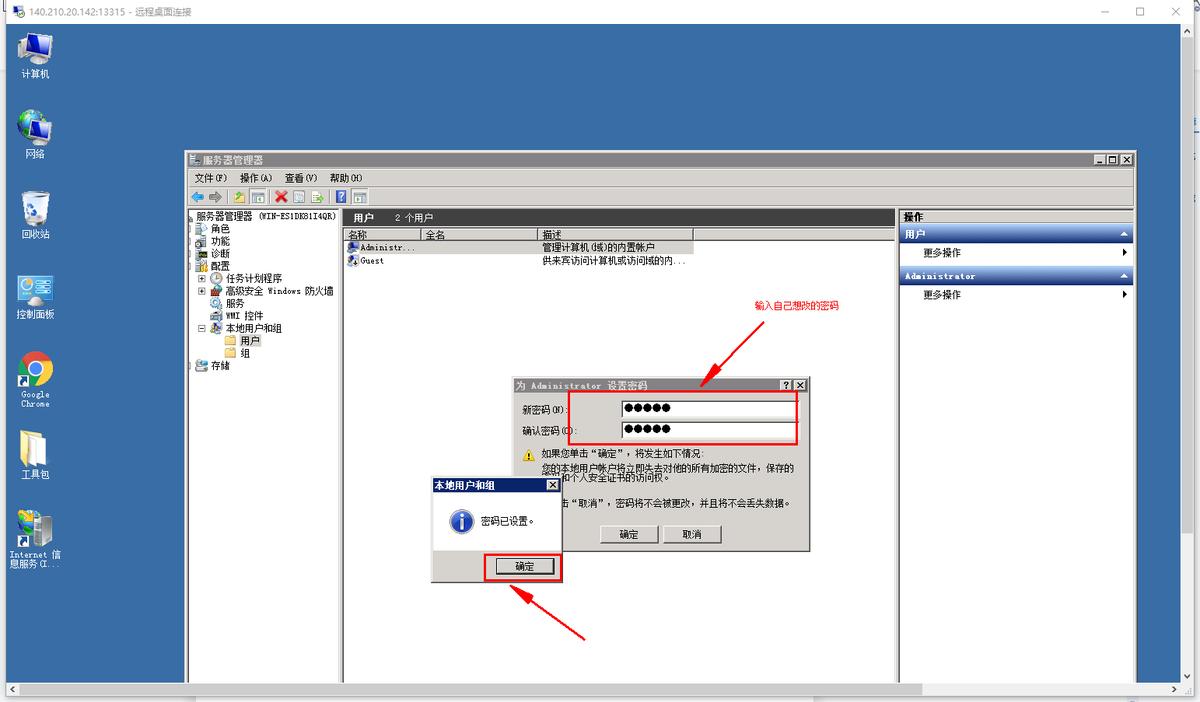Select 存储 in the console tree
Viewport: 1200px width, 702px height.
click(220, 366)
